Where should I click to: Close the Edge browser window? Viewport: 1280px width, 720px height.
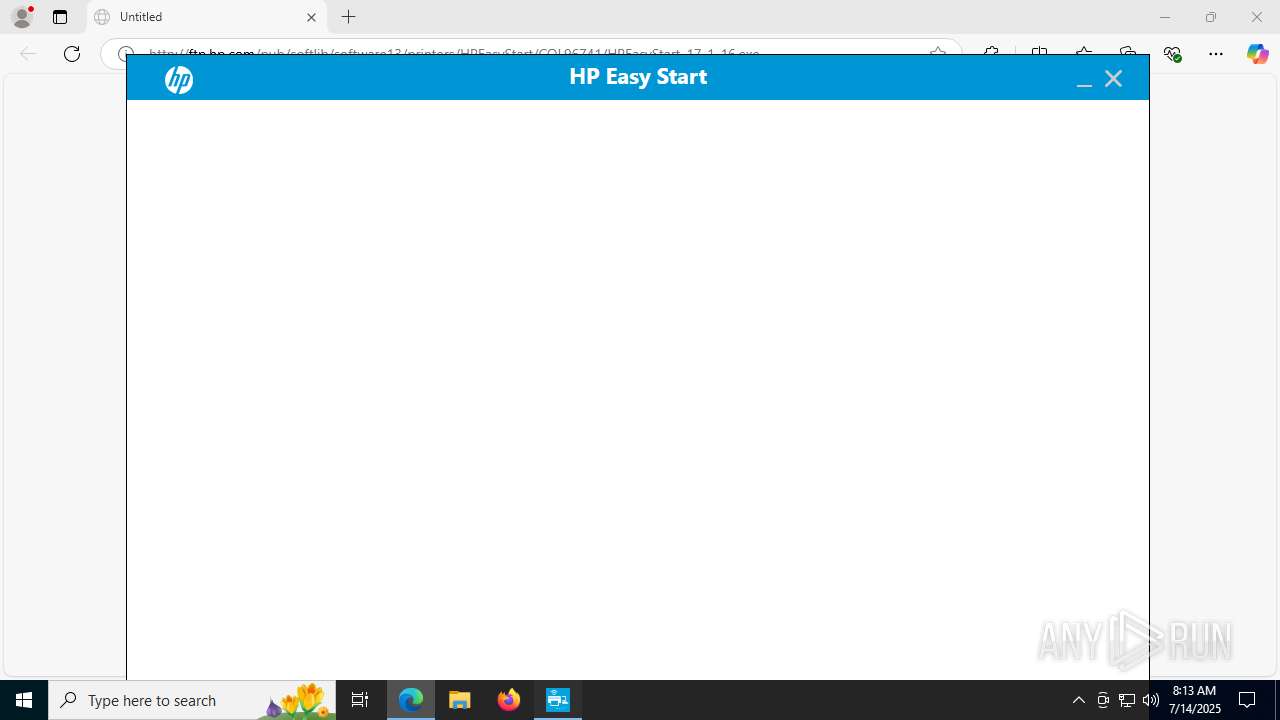(1257, 17)
